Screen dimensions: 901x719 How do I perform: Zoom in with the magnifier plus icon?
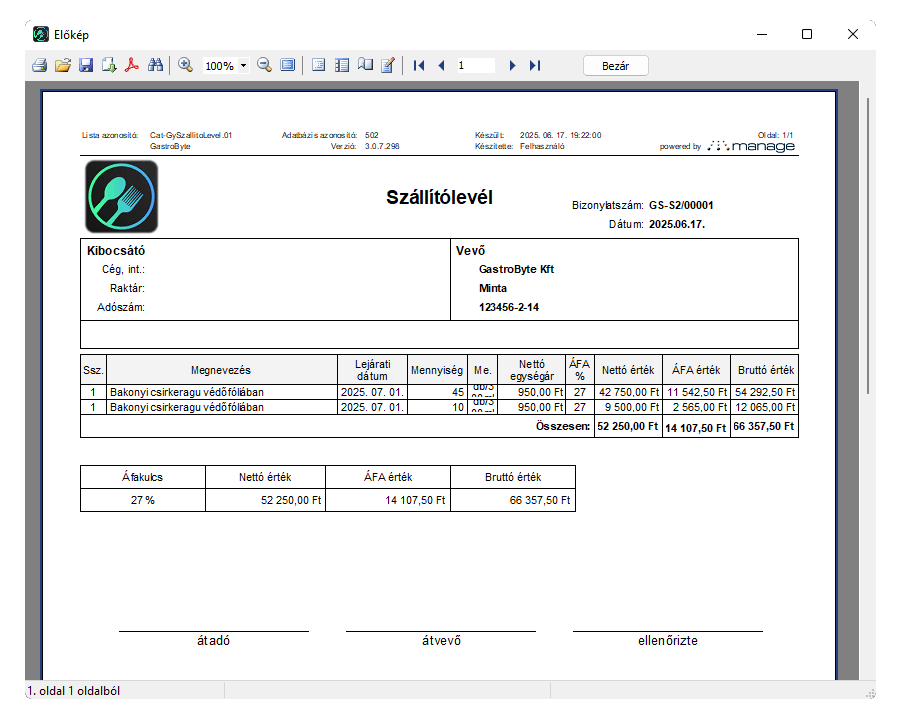pyautogui.click(x=185, y=65)
